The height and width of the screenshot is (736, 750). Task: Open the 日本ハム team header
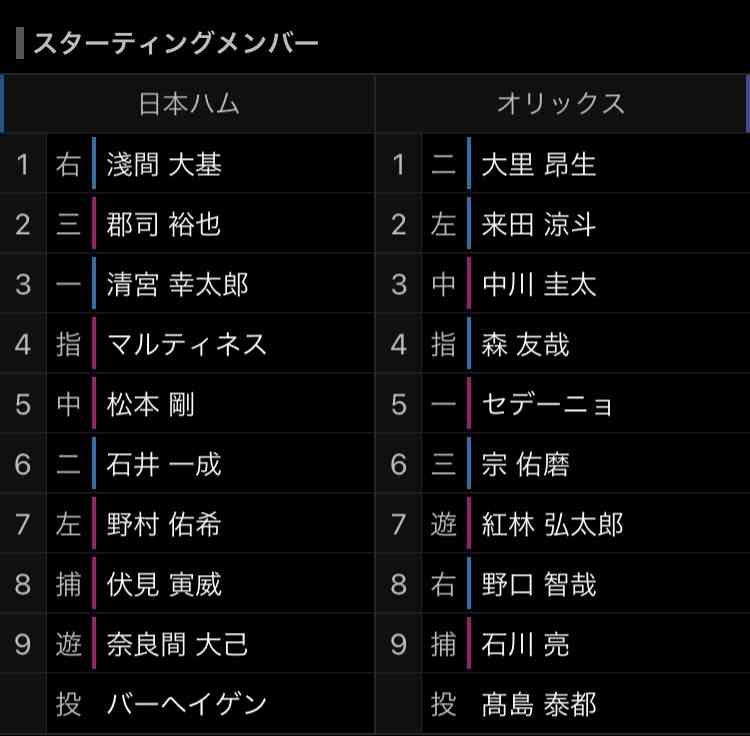[189, 104]
